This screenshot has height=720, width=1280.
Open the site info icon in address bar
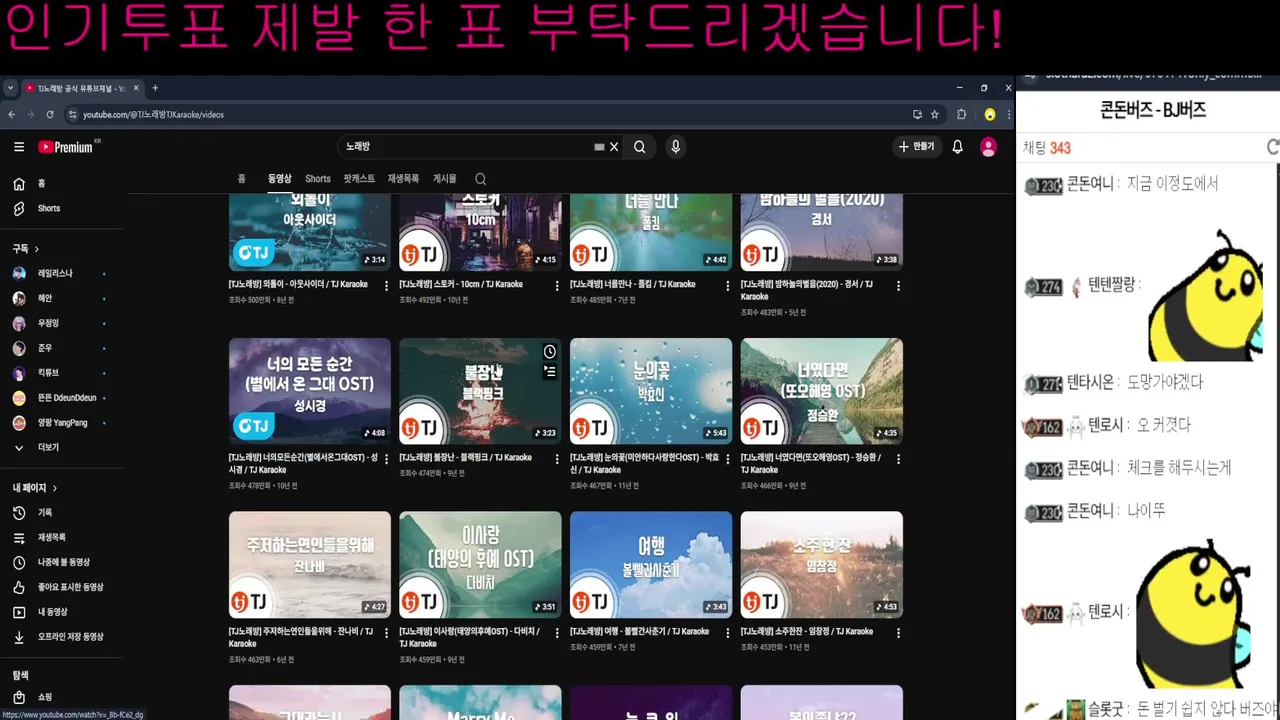coord(72,115)
